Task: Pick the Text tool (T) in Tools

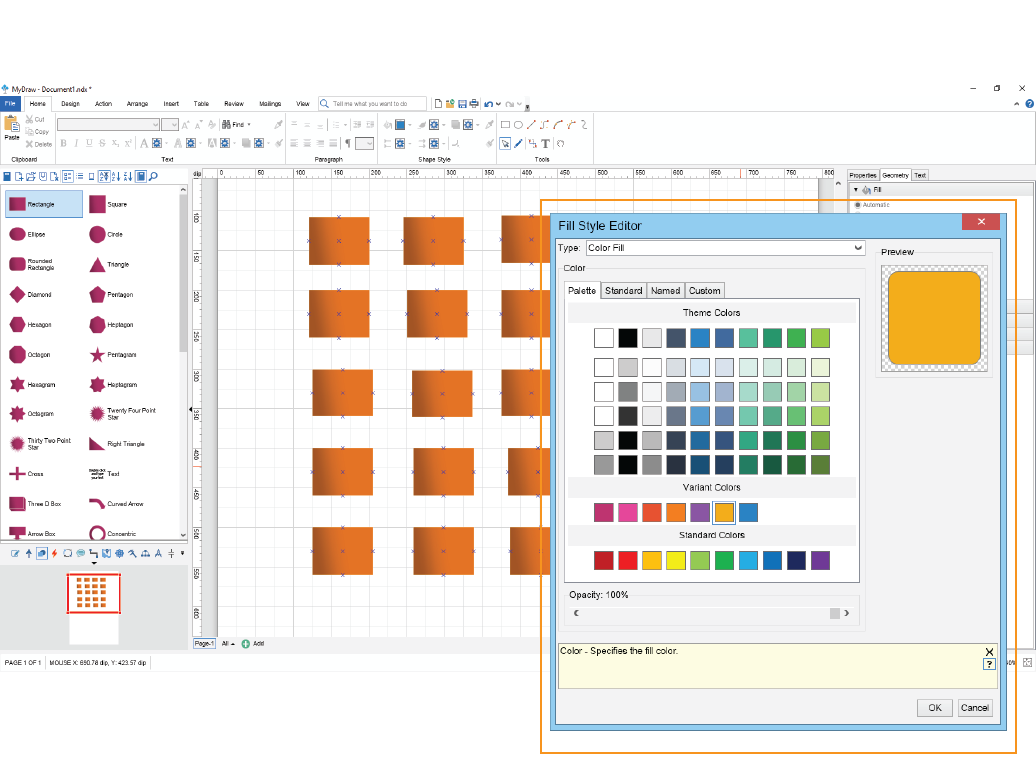Action: (545, 143)
